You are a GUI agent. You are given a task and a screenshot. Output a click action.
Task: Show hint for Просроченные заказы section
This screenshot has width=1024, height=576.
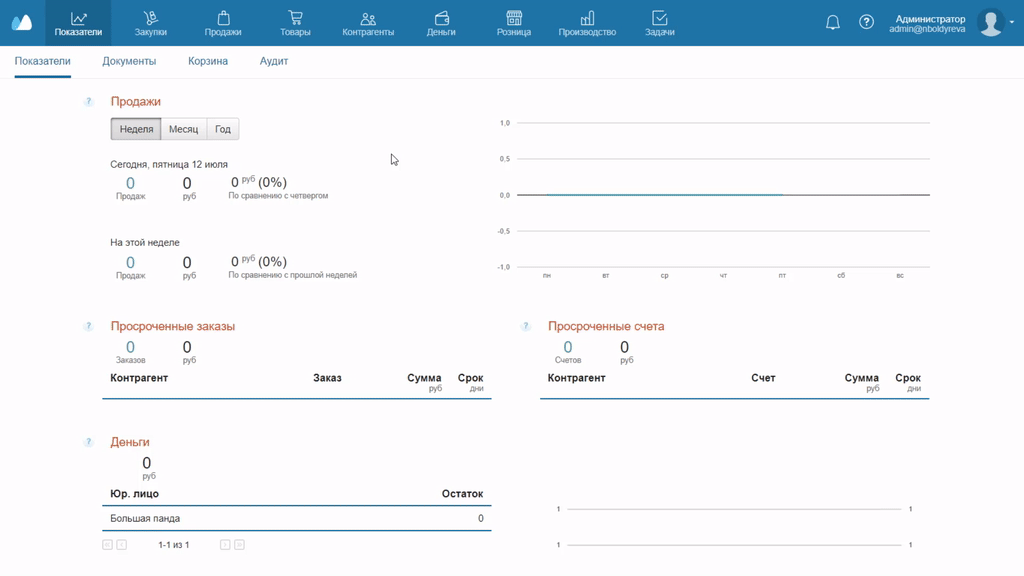pos(88,326)
